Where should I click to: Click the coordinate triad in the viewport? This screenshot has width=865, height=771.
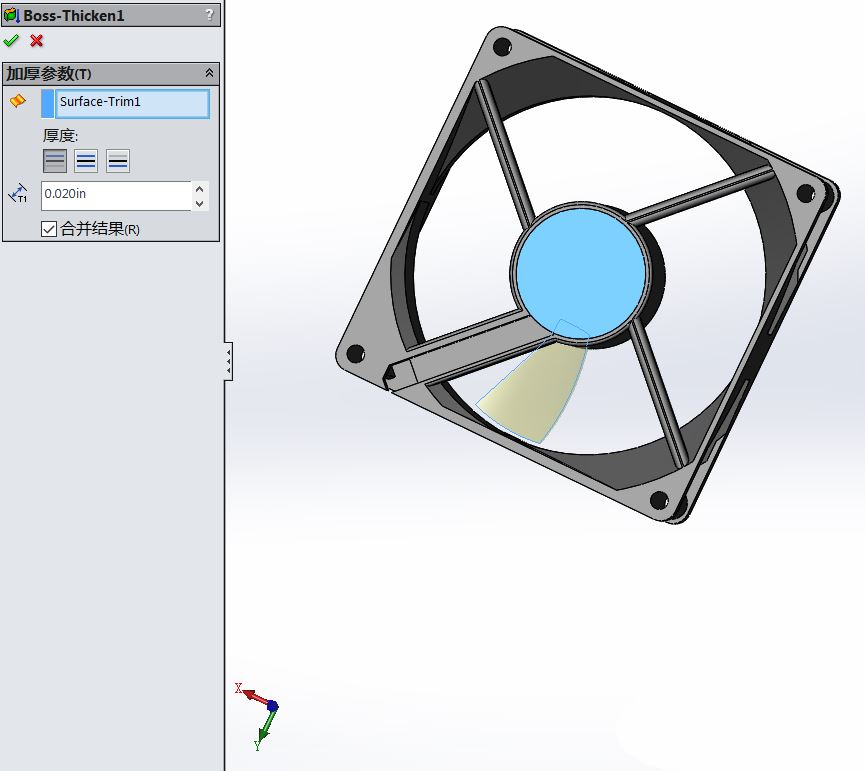pos(258,715)
